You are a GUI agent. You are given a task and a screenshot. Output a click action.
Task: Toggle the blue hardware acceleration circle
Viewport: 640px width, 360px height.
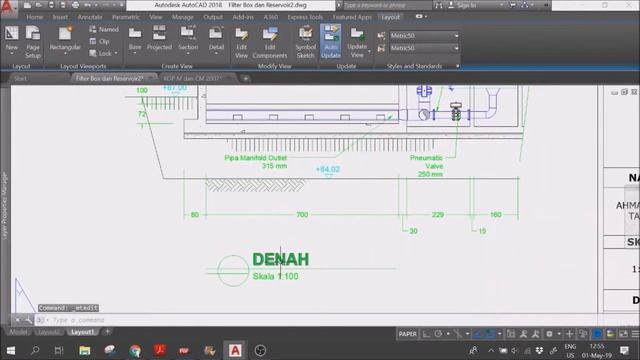[x=597, y=334]
